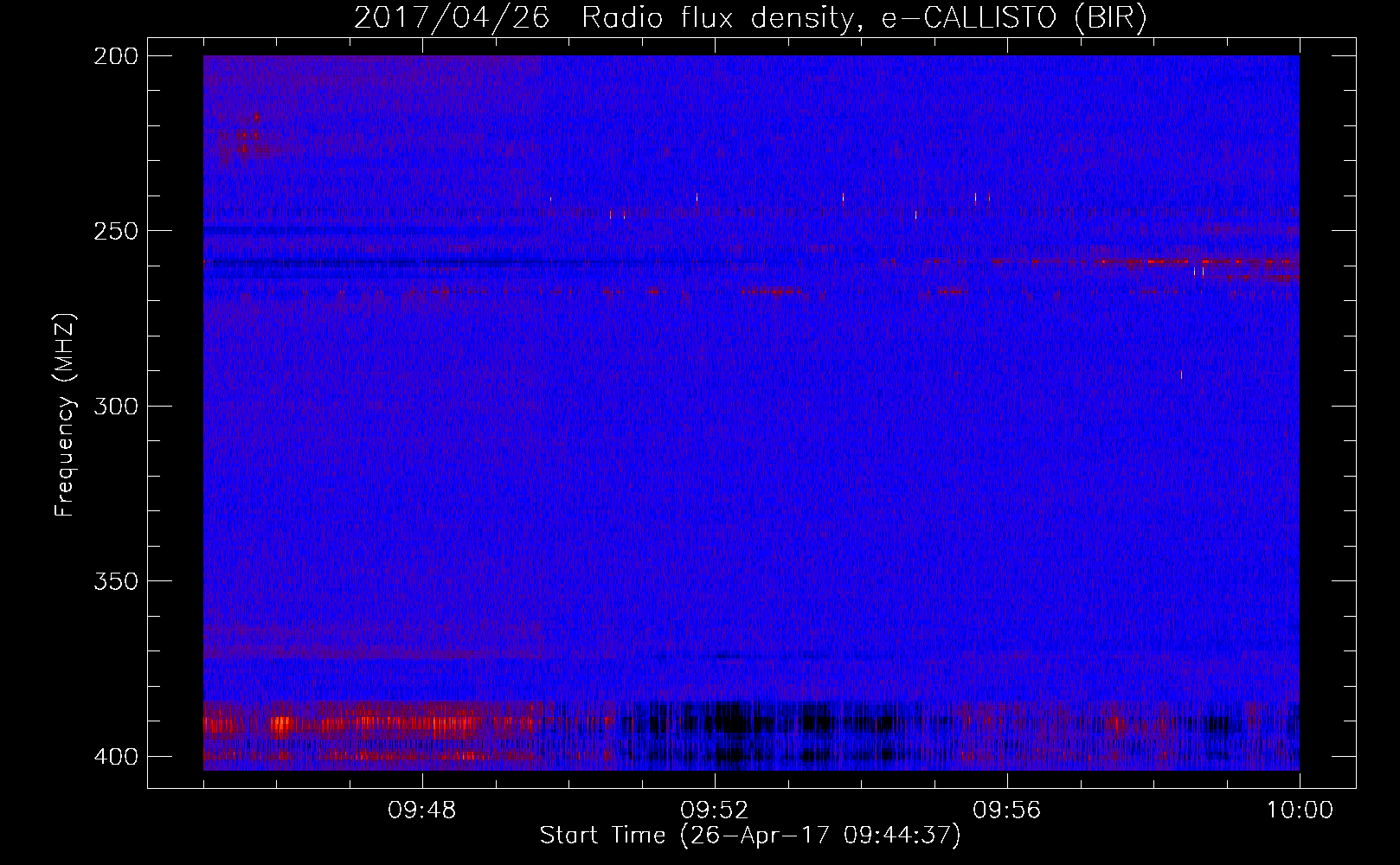Click the 09:56 time tick label

(1007, 811)
